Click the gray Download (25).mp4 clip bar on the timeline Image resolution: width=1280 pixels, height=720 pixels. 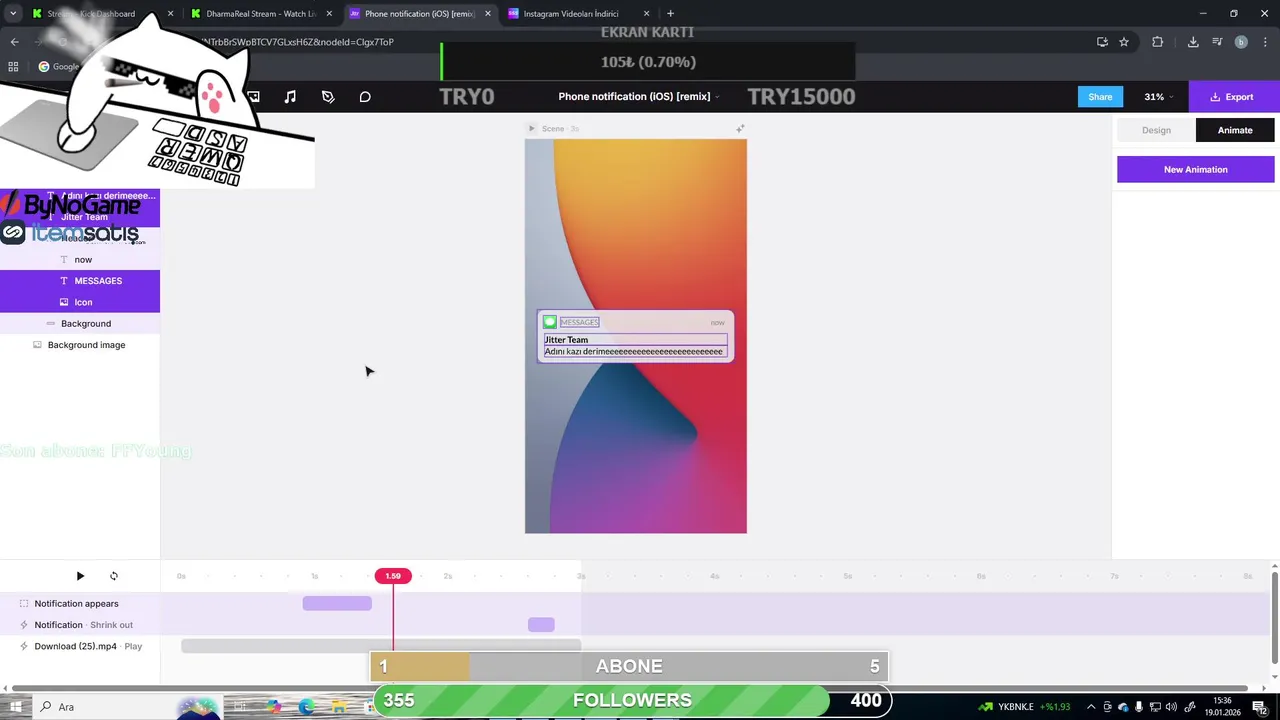click(380, 646)
